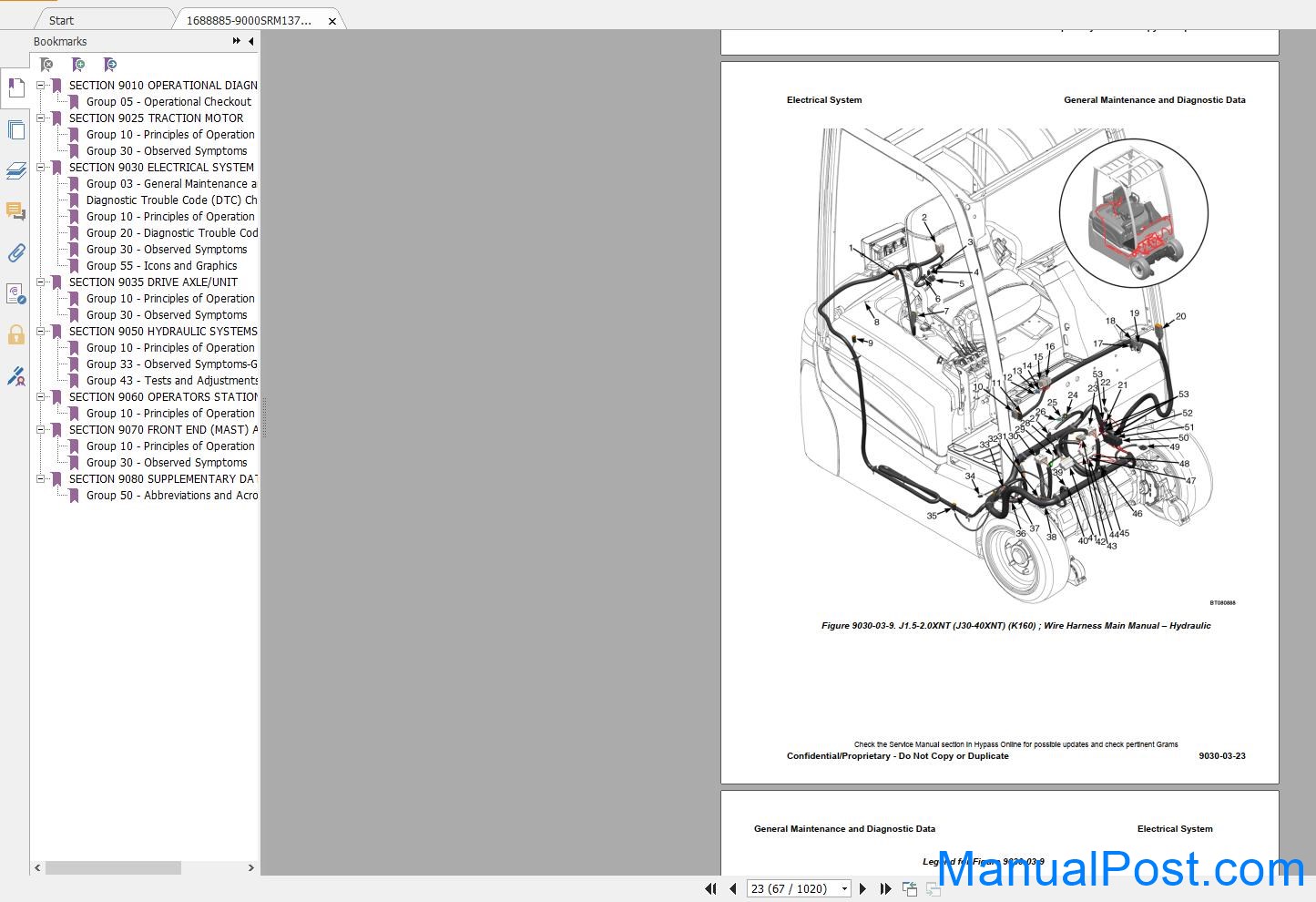The image size is (1316, 902).
Task: Collapse SECTION 9010 OPERATIONAL DIAGNOSTICS tree node
Action: [x=40, y=85]
